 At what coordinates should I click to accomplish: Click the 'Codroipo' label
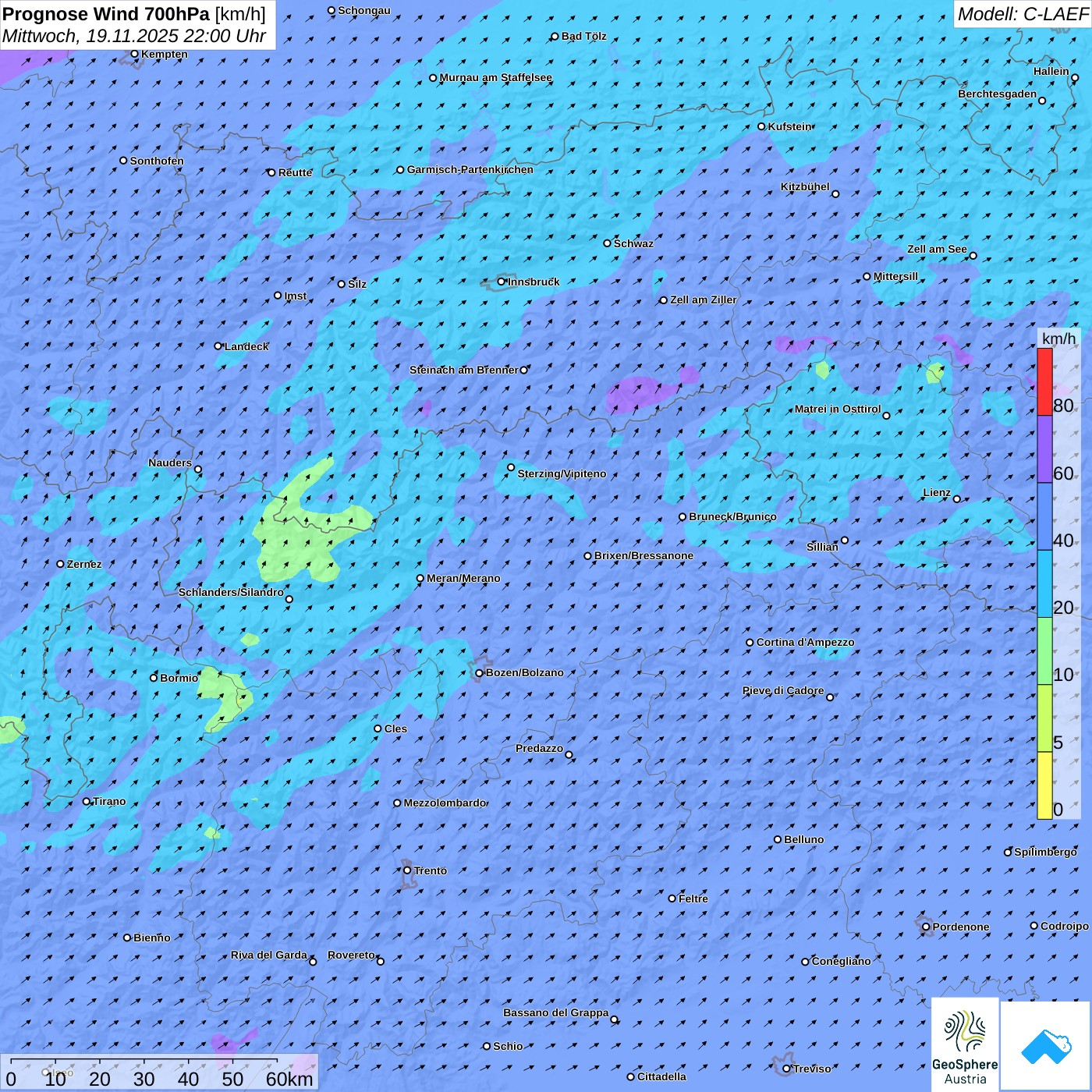click(x=1065, y=926)
